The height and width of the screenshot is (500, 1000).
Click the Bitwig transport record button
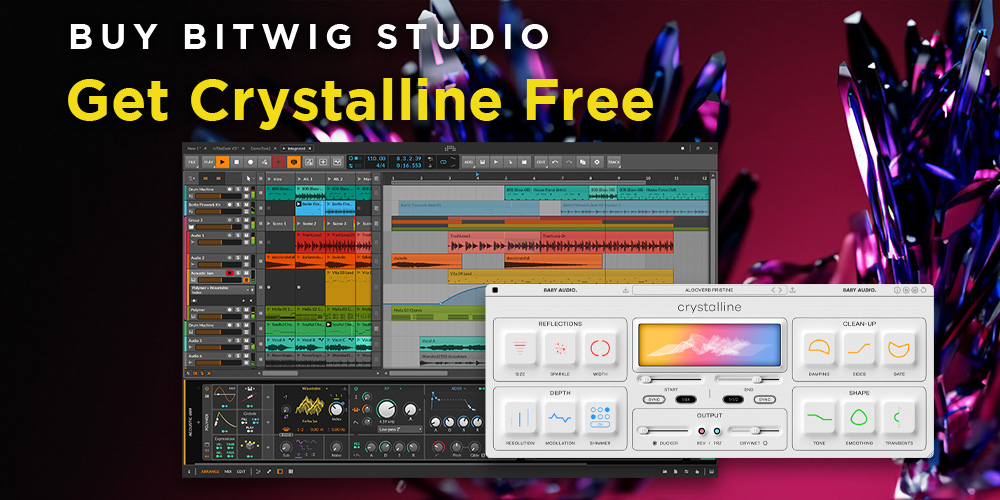(250, 162)
